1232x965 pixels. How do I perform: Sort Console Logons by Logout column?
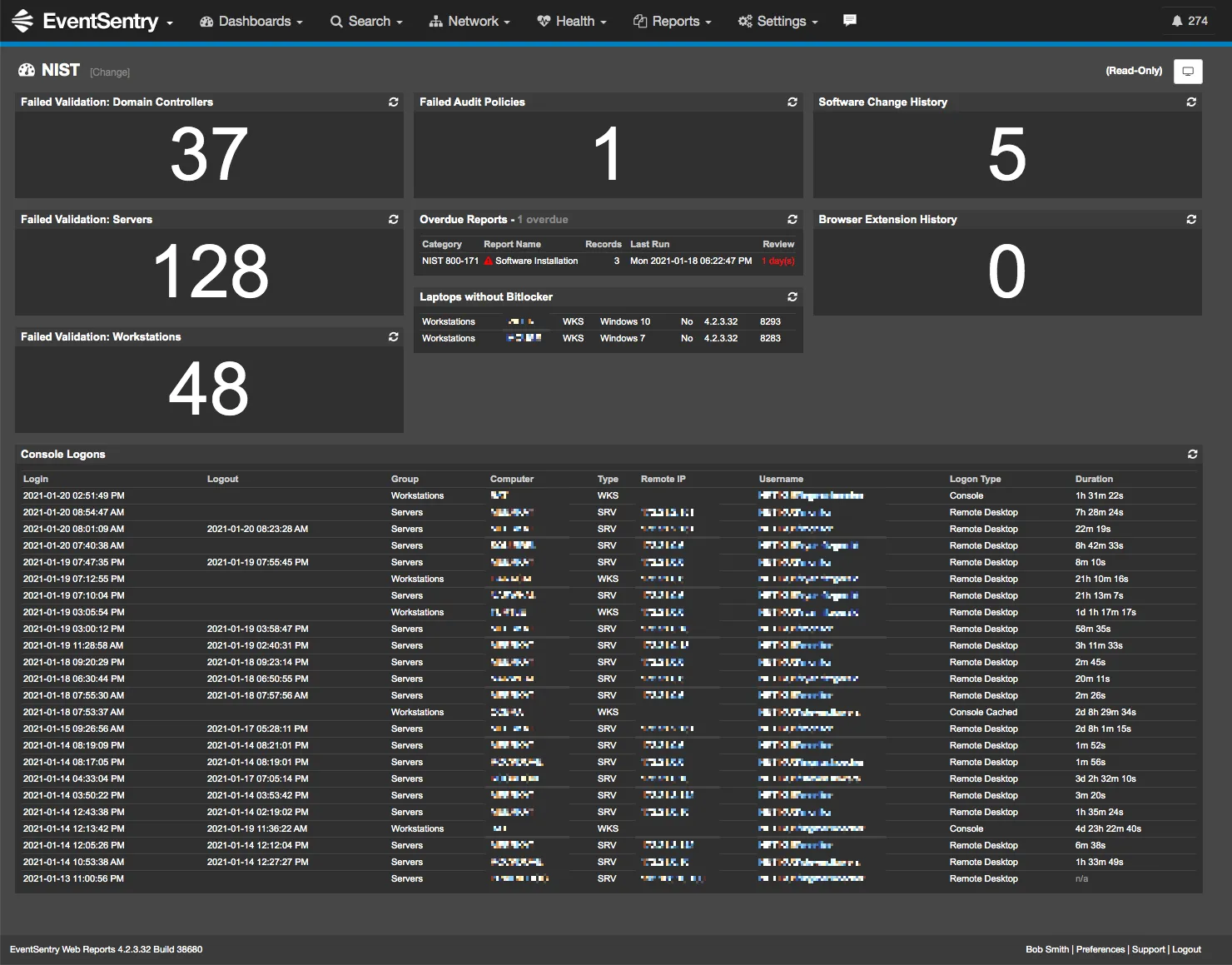tap(222, 479)
